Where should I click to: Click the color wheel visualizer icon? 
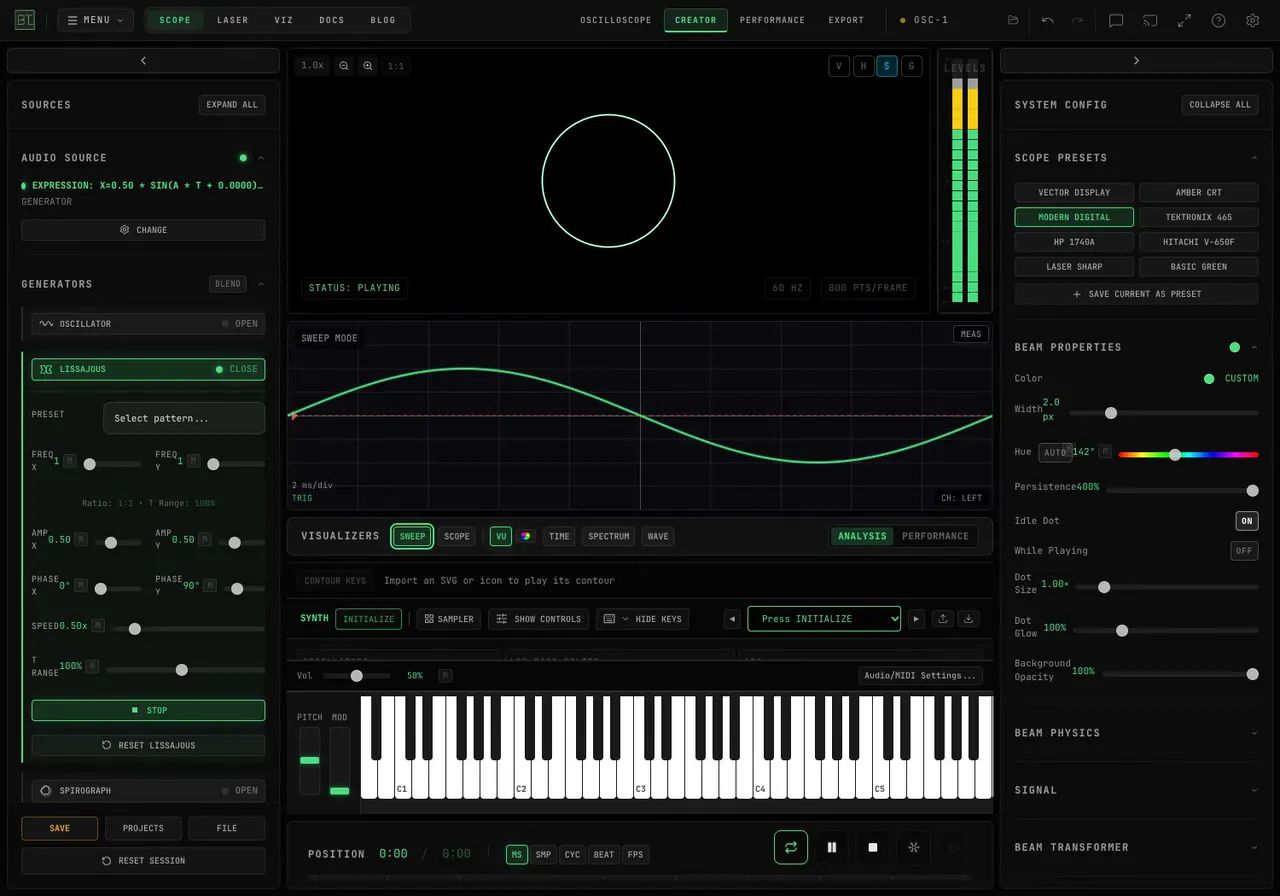(x=526, y=536)
